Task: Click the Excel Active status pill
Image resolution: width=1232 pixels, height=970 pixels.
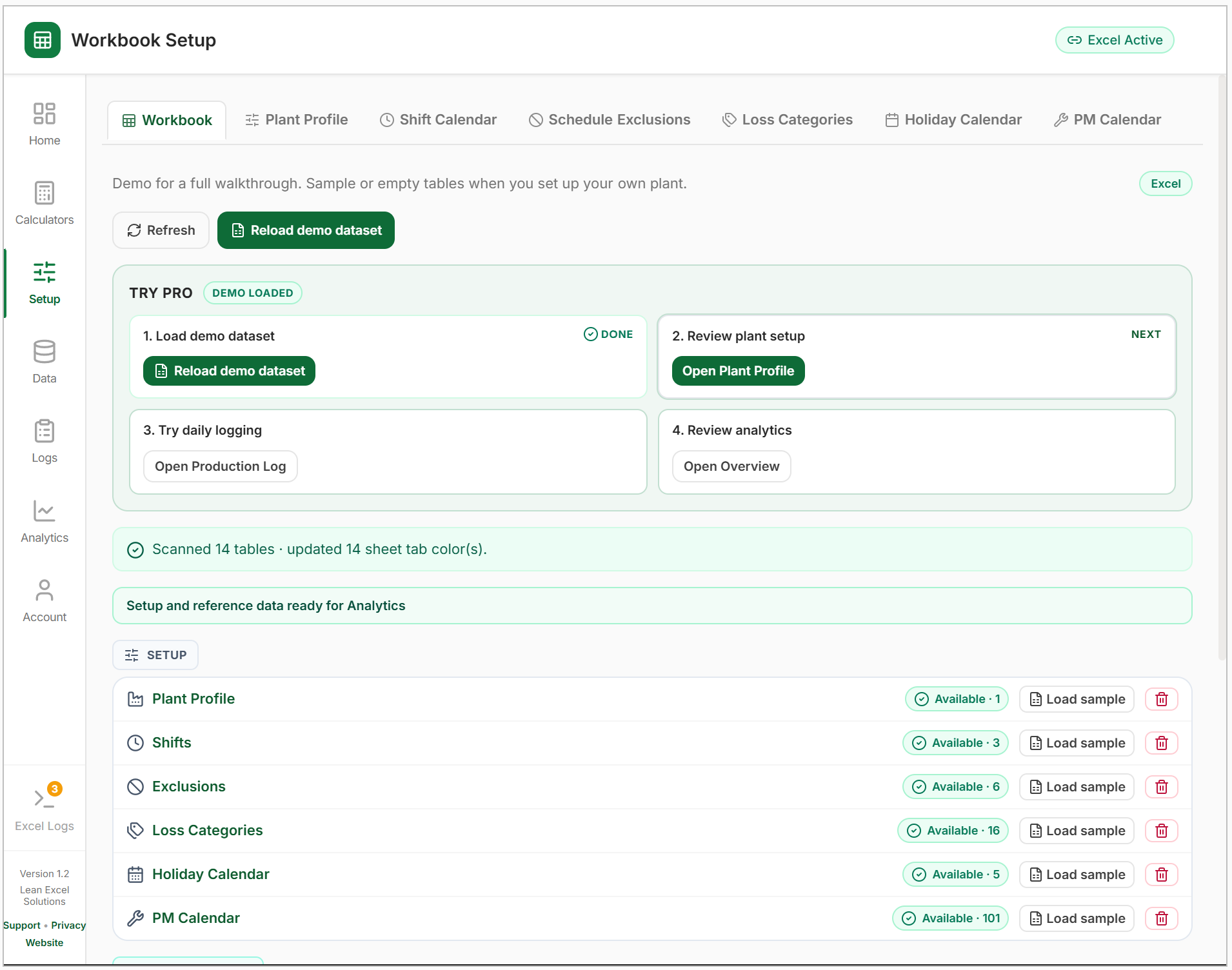Action: tap(1115, 40)
